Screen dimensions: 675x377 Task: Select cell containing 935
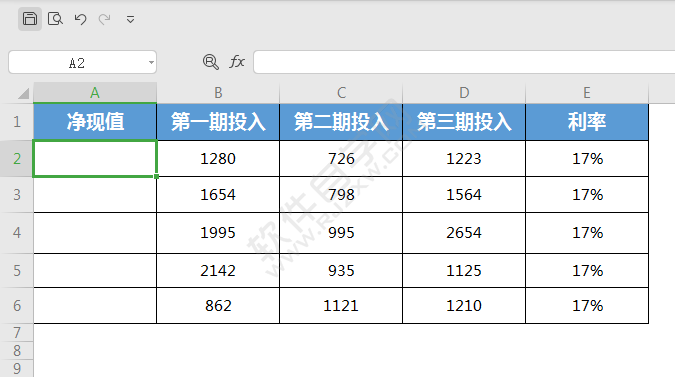[341, 271]
